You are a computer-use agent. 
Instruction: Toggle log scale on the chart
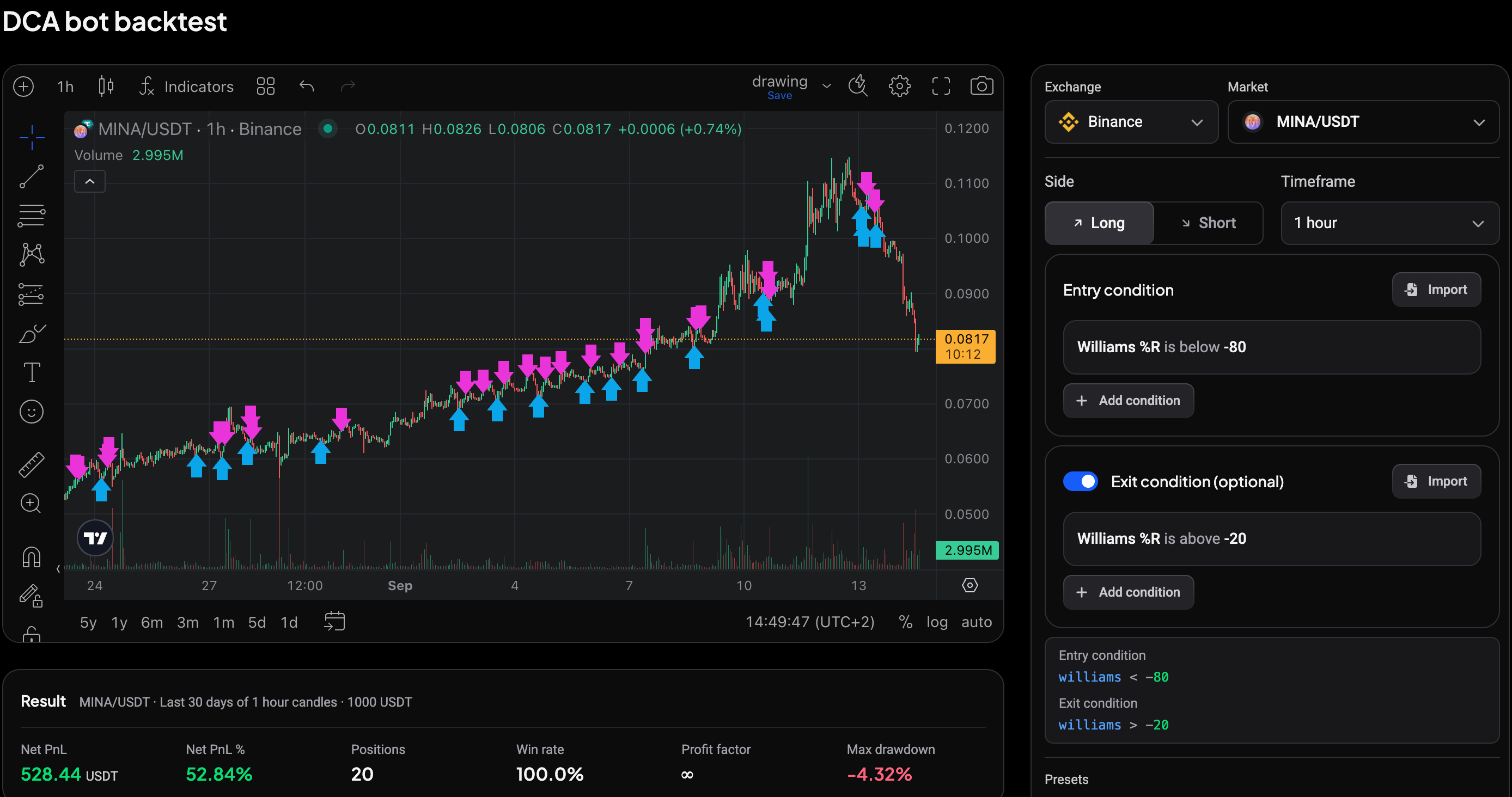click(x=937, y=622)
